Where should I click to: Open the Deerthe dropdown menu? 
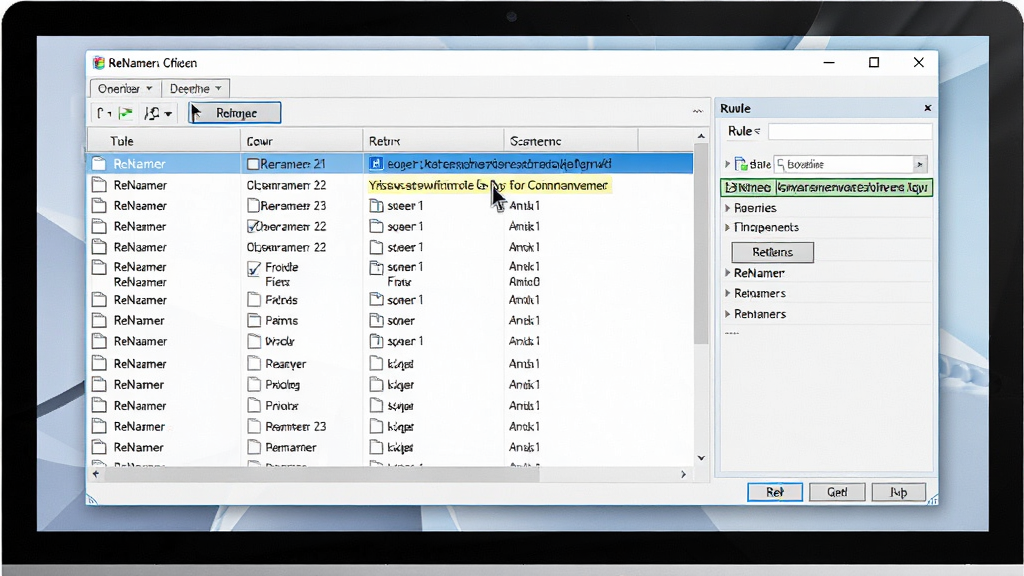(x=195, y=88)
